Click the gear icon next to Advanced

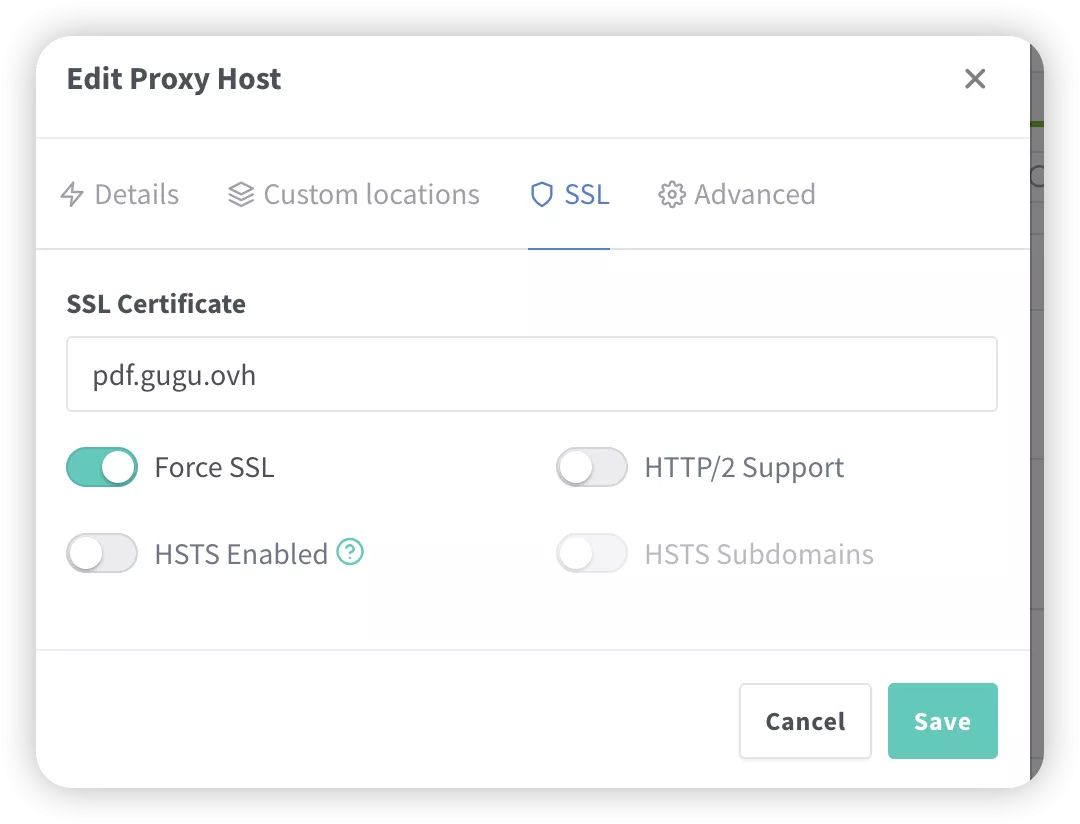pyautogui.click(x=671, y=194)
